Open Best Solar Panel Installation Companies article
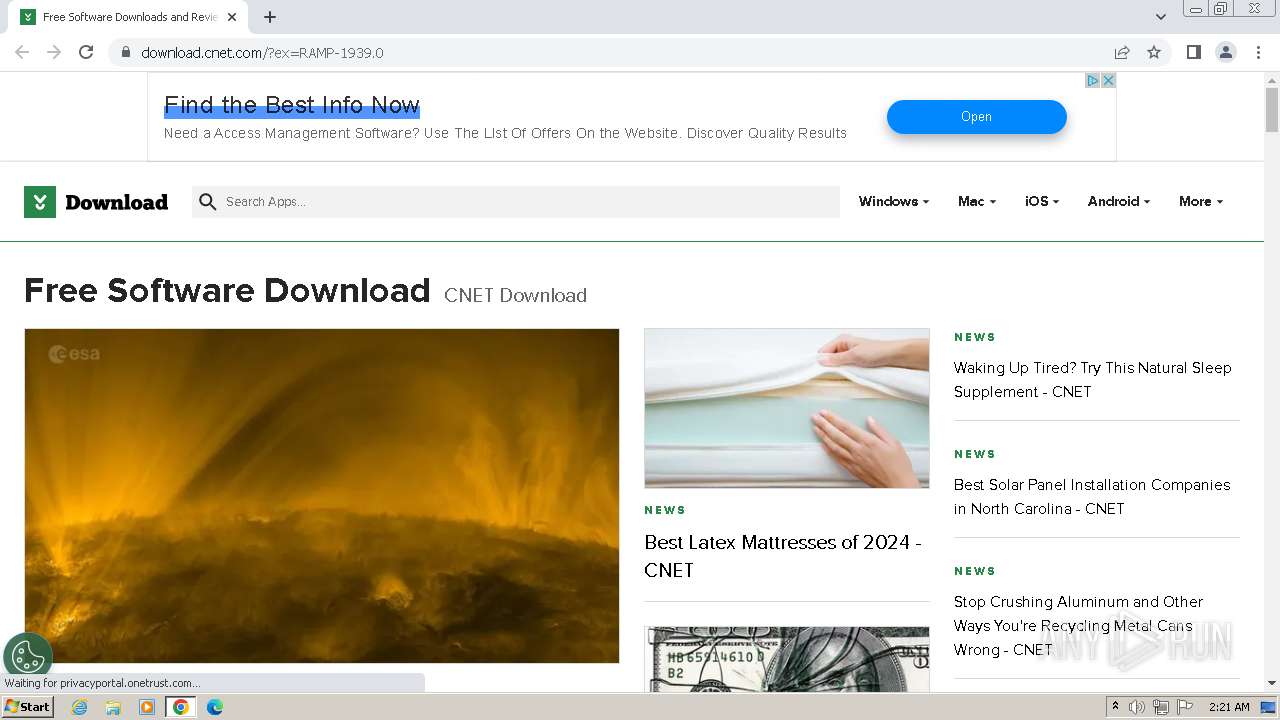 [1092, 497]
